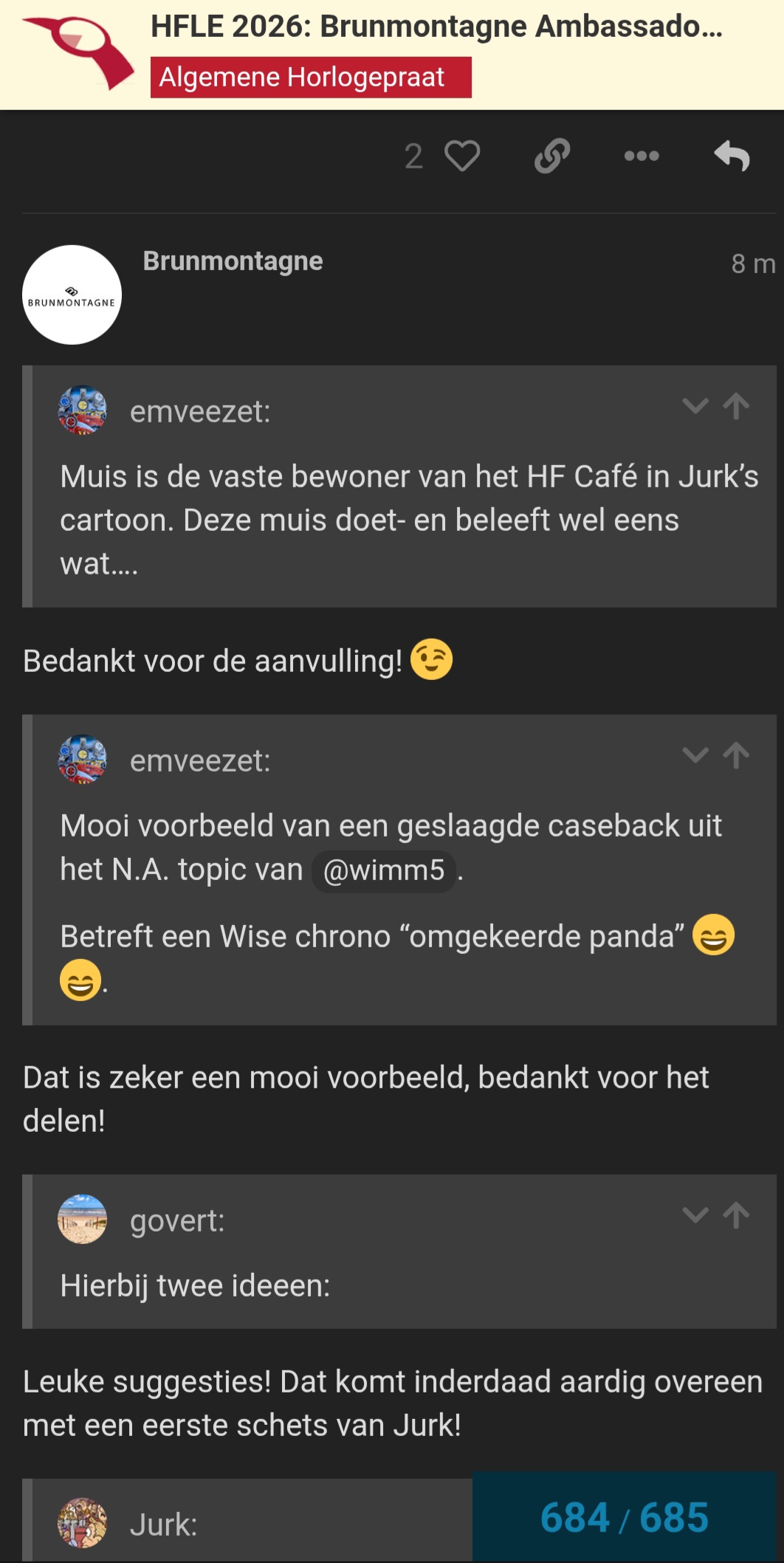This screenshot has width=784, height=1563.
Task: Copy post link via chain icon
Action: pyautogui.click(x=552, y=157)
